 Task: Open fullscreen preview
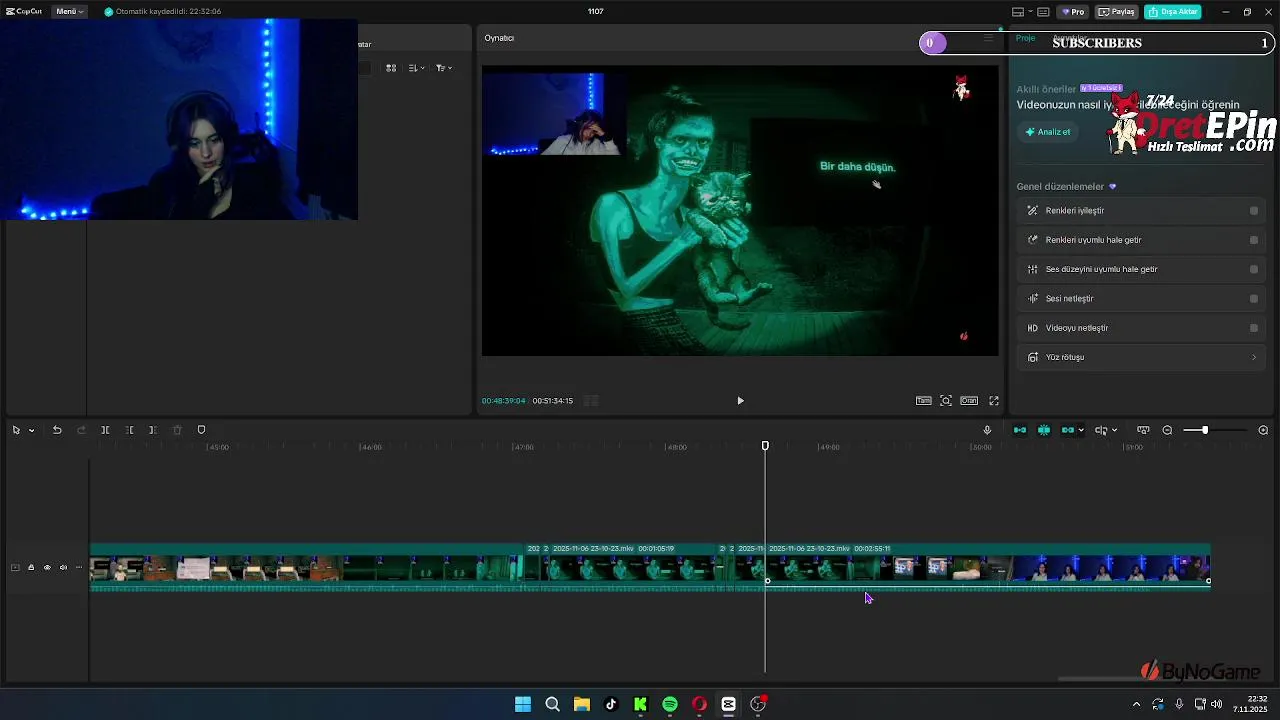(x=994, y=401)
